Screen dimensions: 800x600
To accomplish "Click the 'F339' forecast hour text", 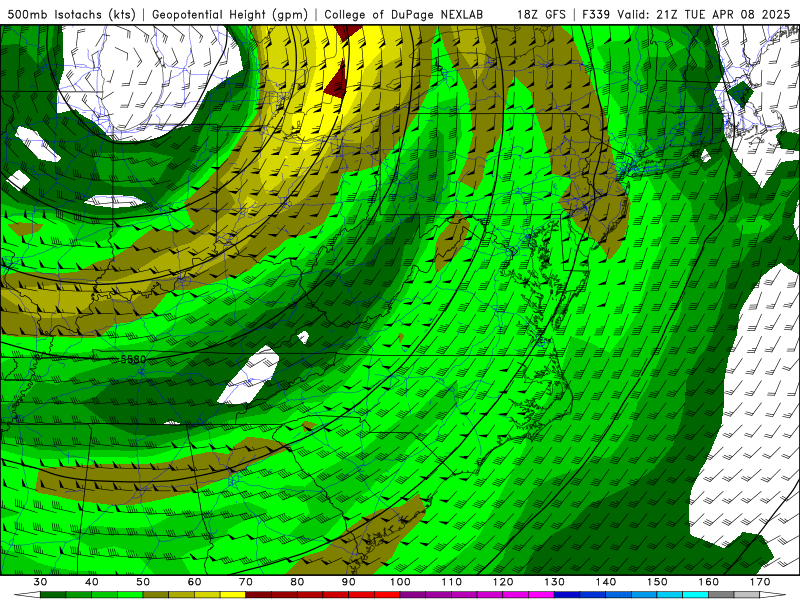I will (x=596, y=15).
